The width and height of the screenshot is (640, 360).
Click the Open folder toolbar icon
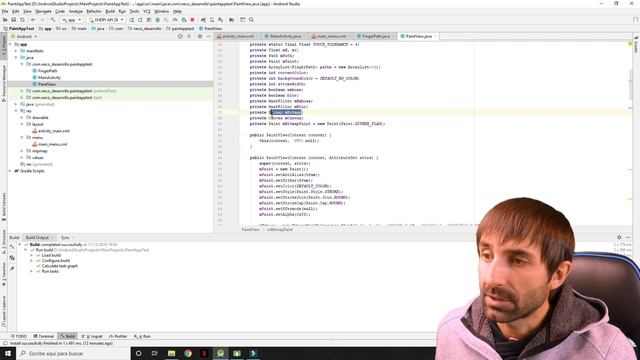[5, 20]
